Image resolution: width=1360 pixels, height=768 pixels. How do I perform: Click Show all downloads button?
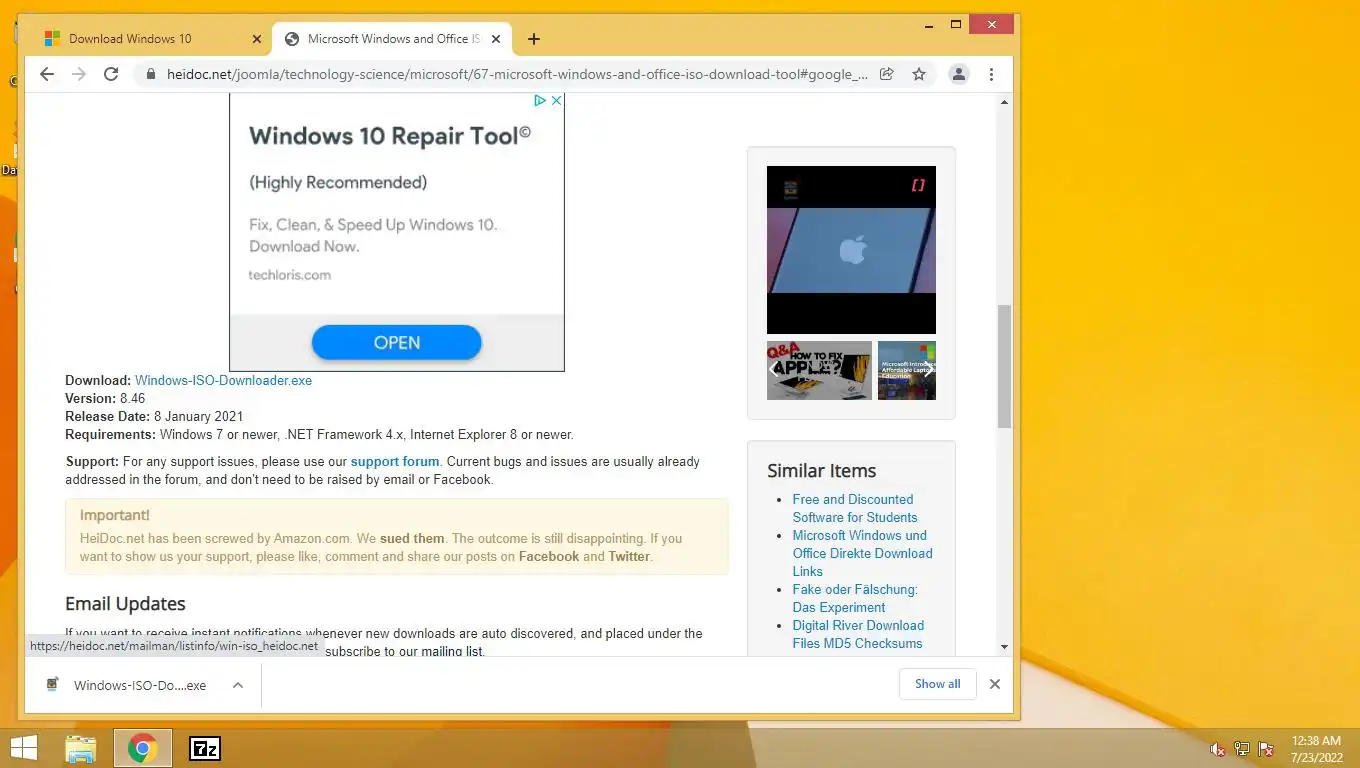(937, 684)
